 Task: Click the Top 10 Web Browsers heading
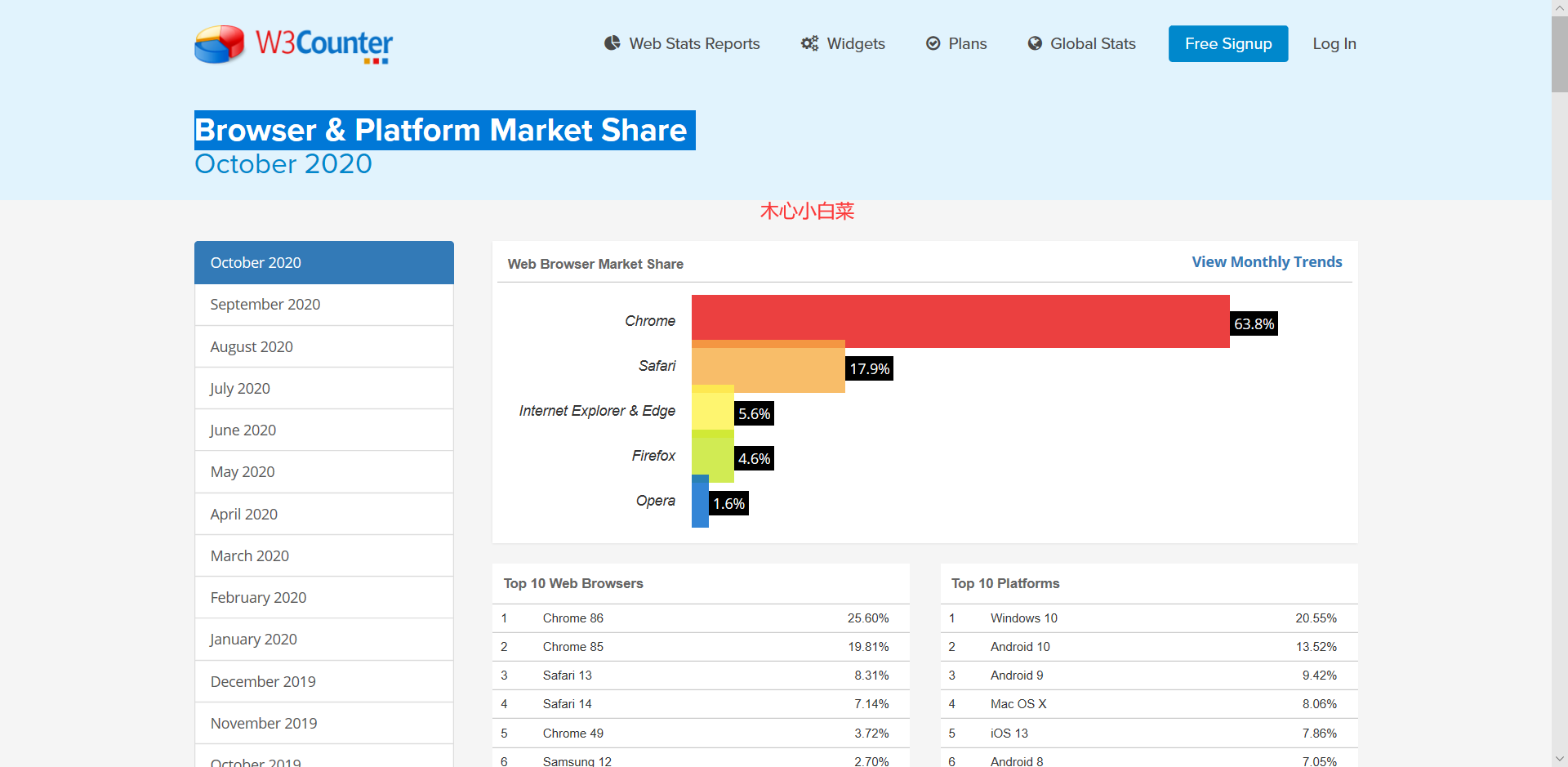[x=573, y=583]
